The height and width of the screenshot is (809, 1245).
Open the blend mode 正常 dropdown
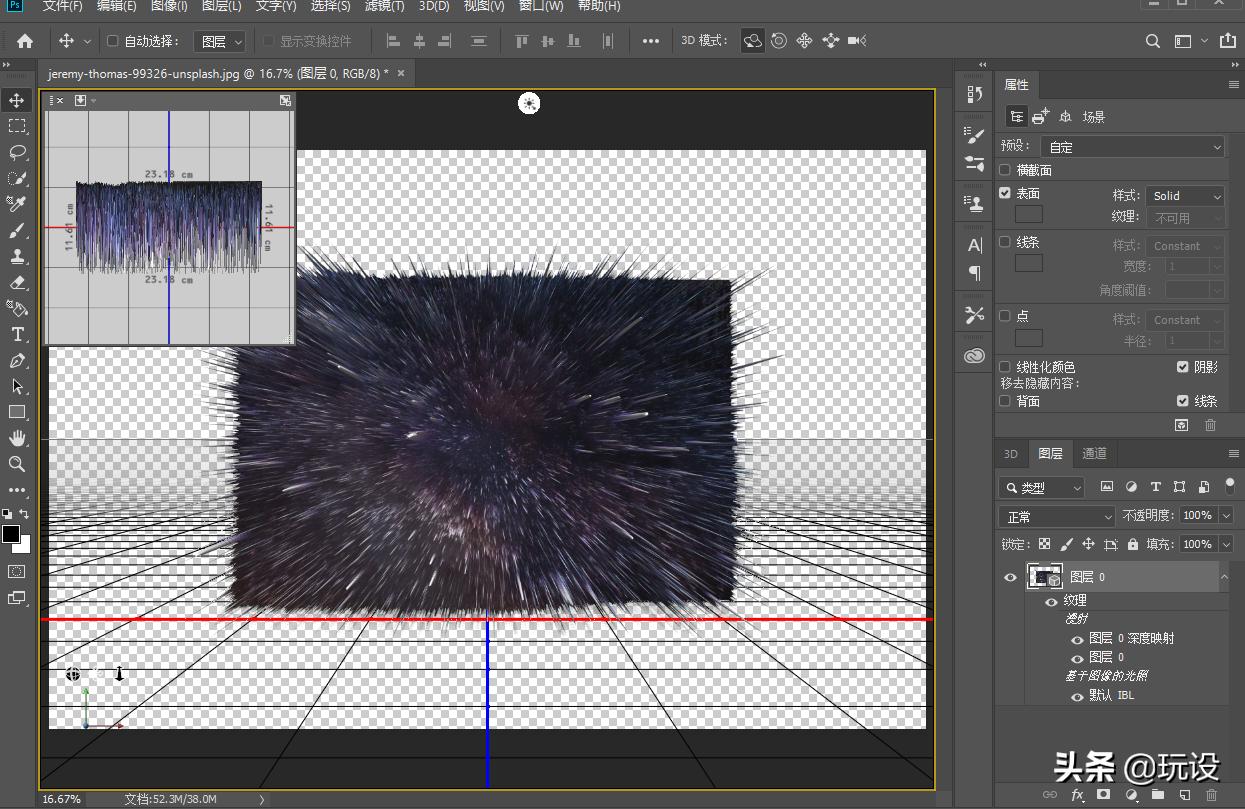(1056, 517)
